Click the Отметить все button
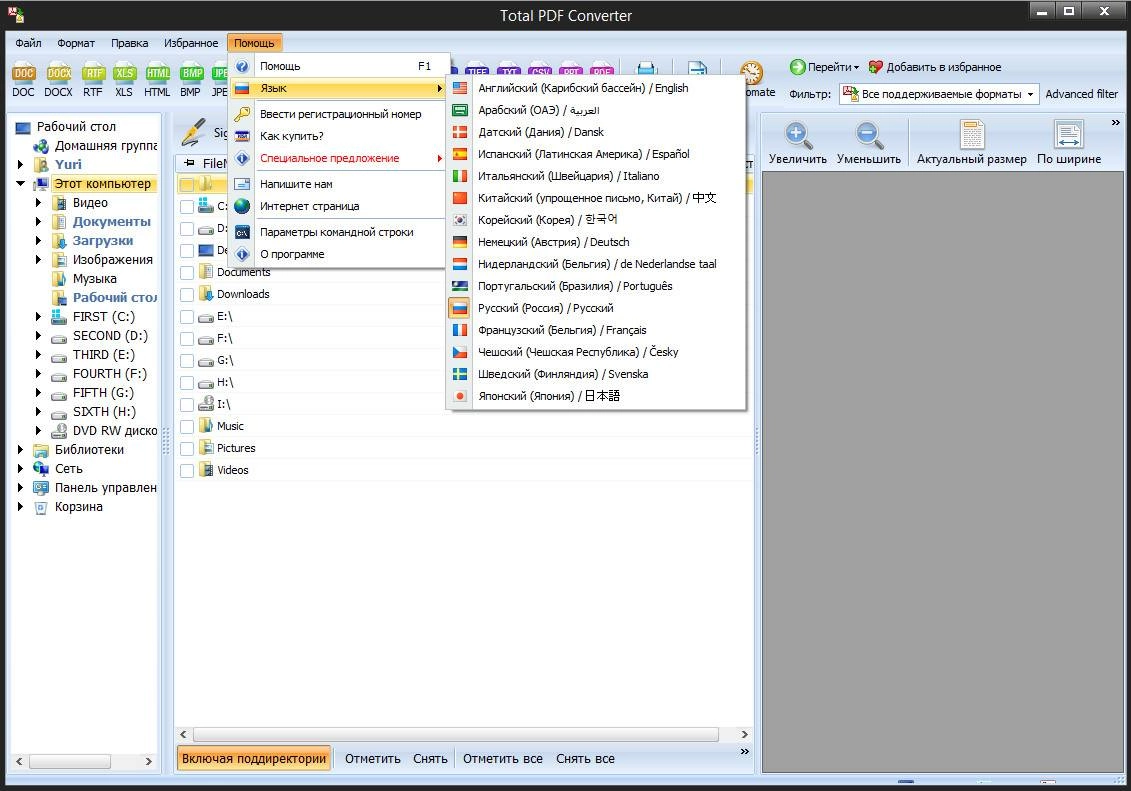This screenshot has width=1131, height=791. click(502, 759)
